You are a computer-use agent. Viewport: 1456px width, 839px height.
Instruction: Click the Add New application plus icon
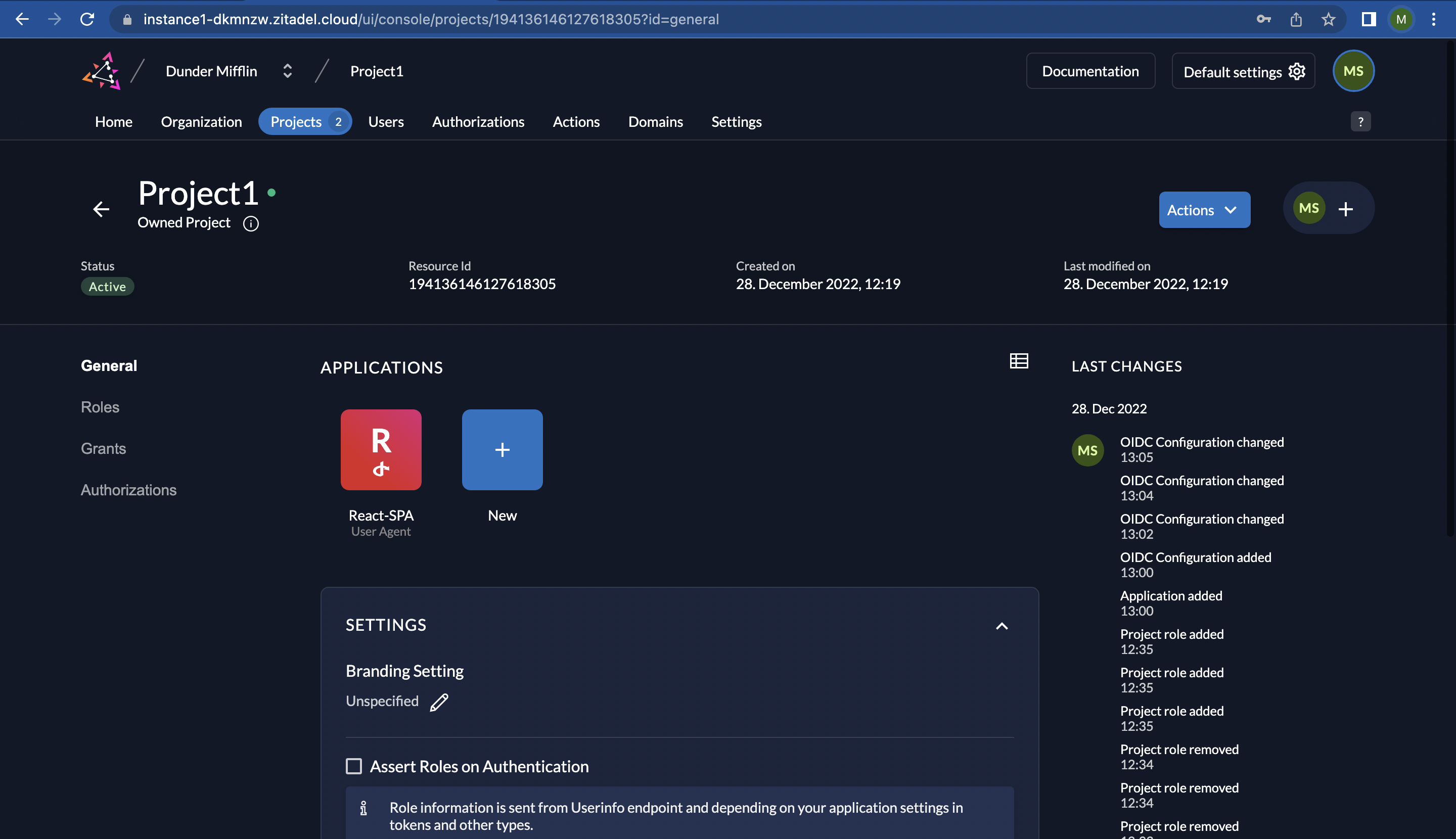click(x=502, y=450)
